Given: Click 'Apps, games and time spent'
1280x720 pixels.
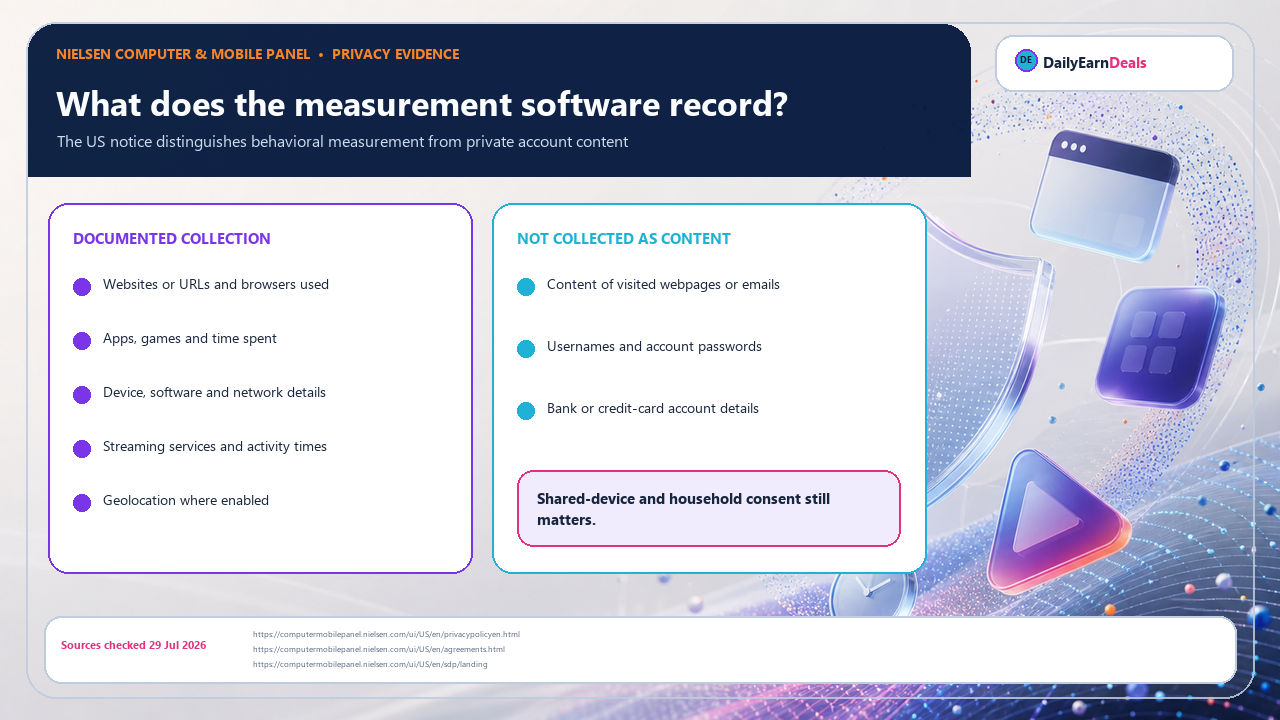Looking at the screenshot, I should point(190,339).
